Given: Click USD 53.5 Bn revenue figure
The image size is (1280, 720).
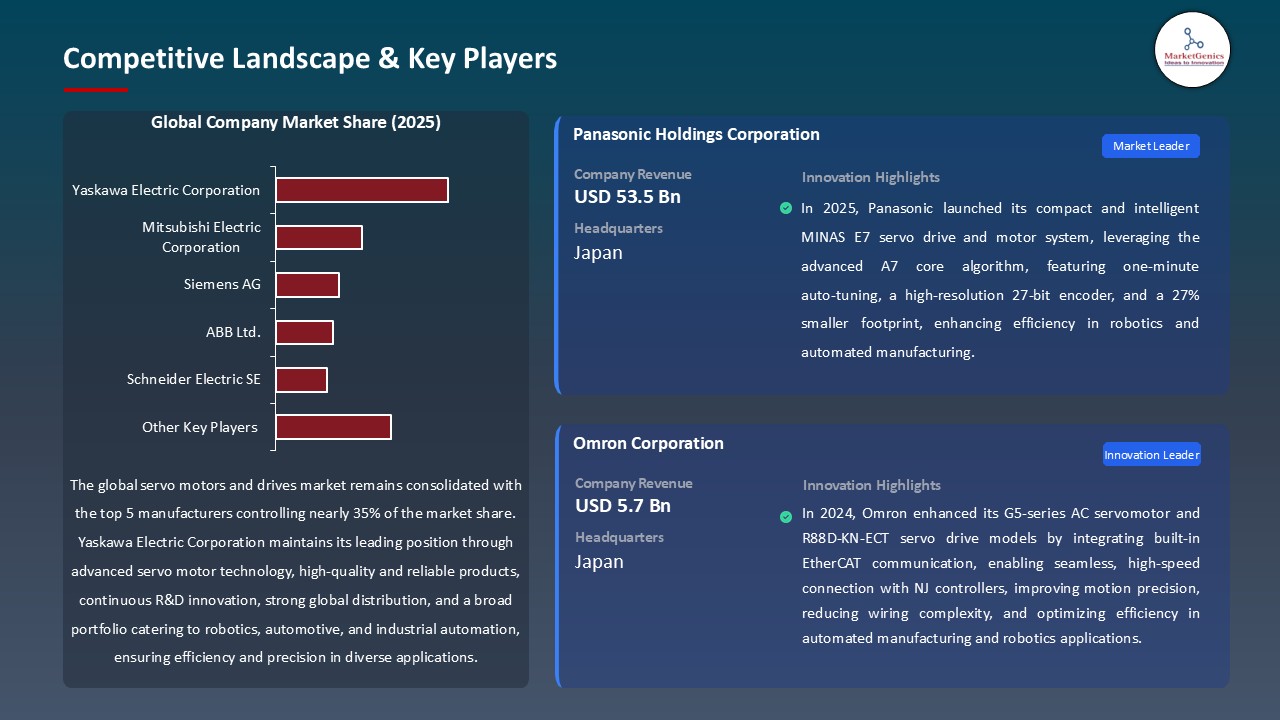Looking at the screenshot, I should (x=627, y=197).
